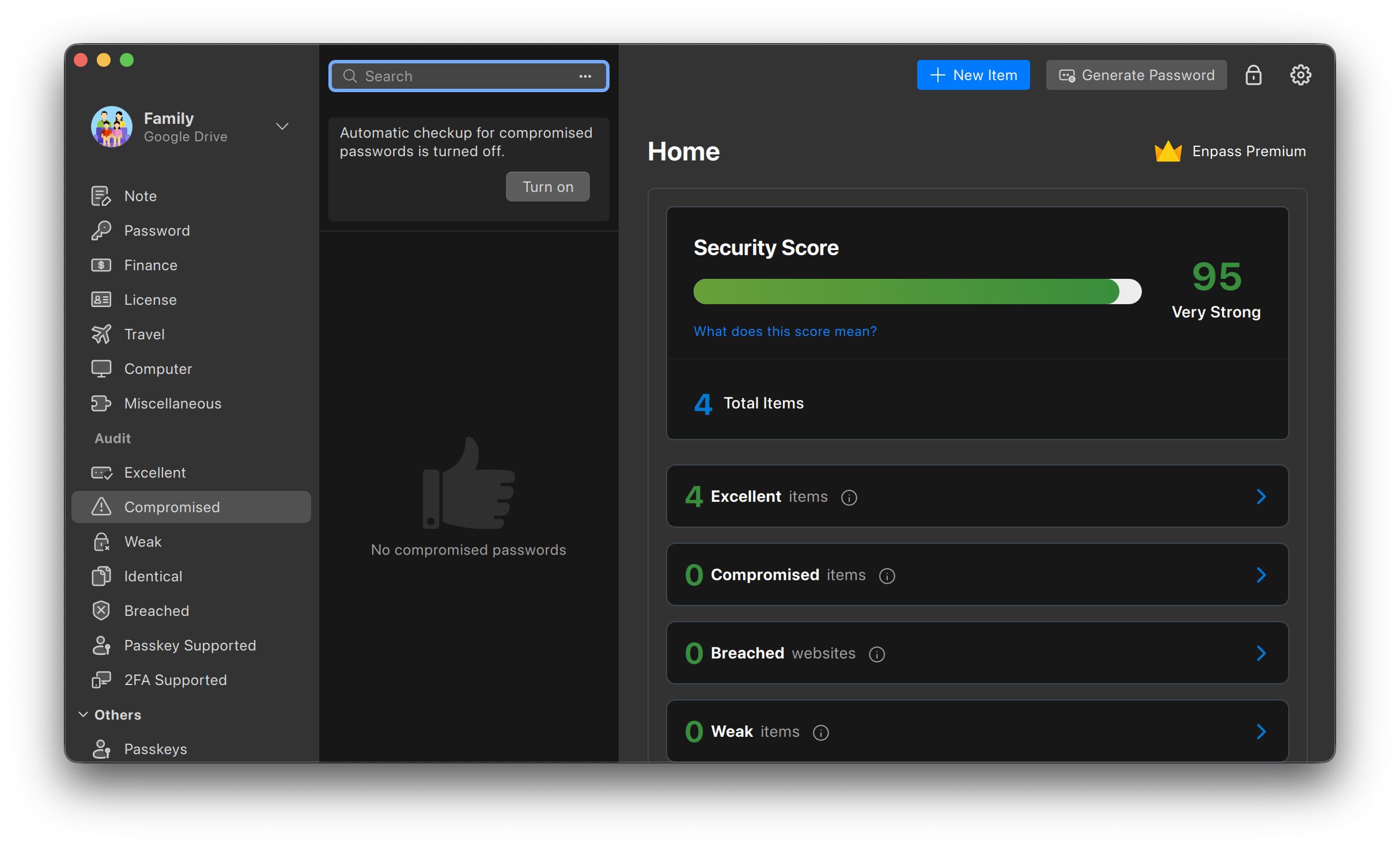1400x848 pixels.
Task: Open the Passkeys icon under Others
Action: coord(101,749)
